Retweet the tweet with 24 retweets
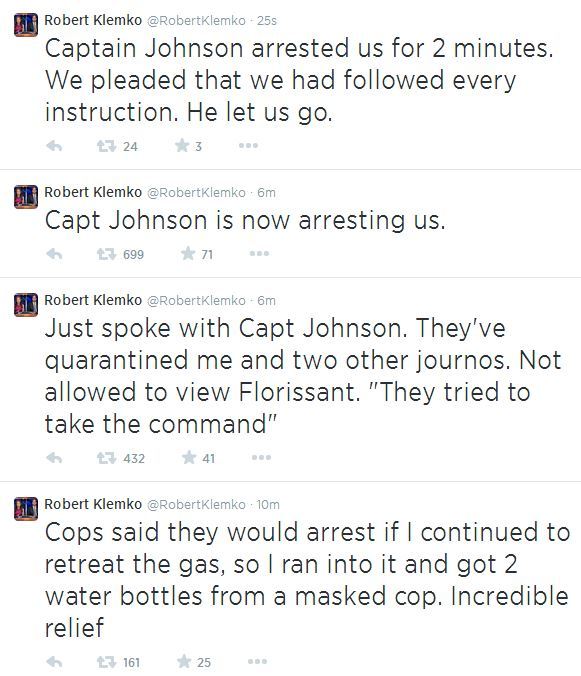 click(x=106, y=146)
